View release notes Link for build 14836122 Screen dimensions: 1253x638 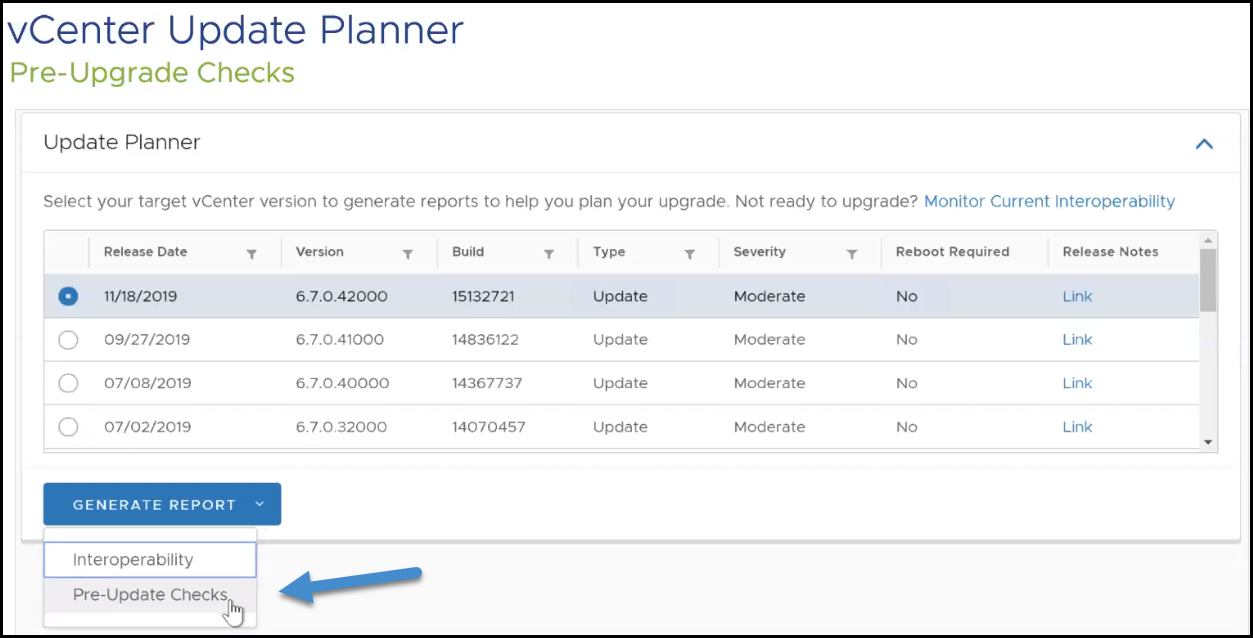(x=1077, y=340)
